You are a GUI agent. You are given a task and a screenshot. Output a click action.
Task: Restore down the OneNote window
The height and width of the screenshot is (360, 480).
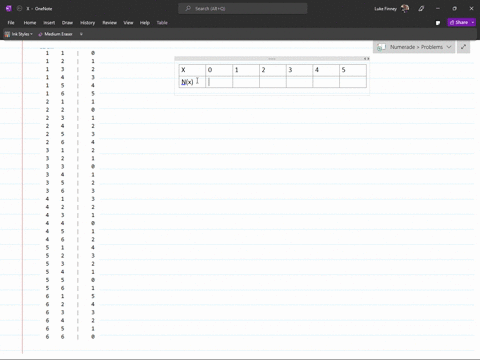point(454,9)
